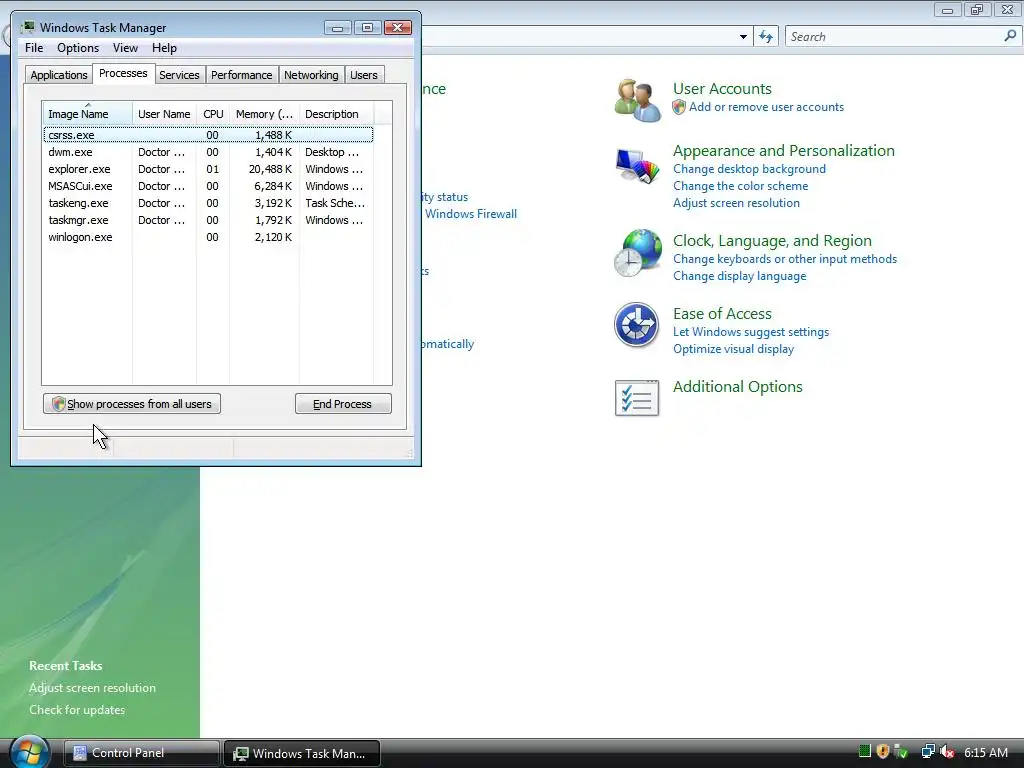1024x768 pixels.
Task: Click Show processes from all users button
Action: [132, 404]
